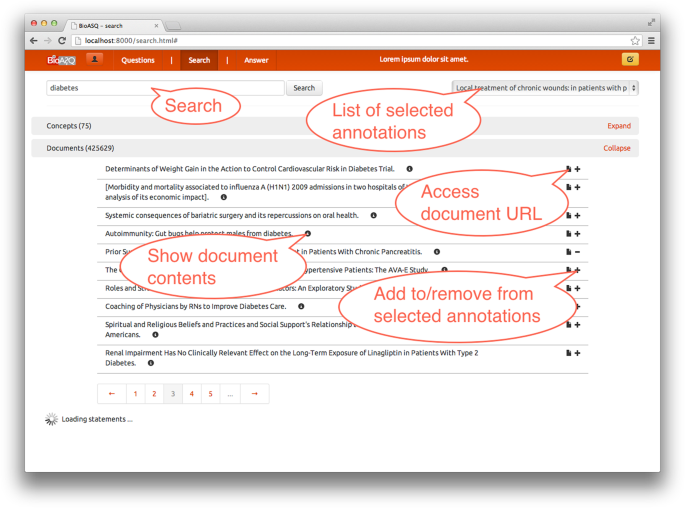This screenshot has width=685, height=508.
Task: Open document URL for Determinants of Weight Gain
Action: [568, 169]
